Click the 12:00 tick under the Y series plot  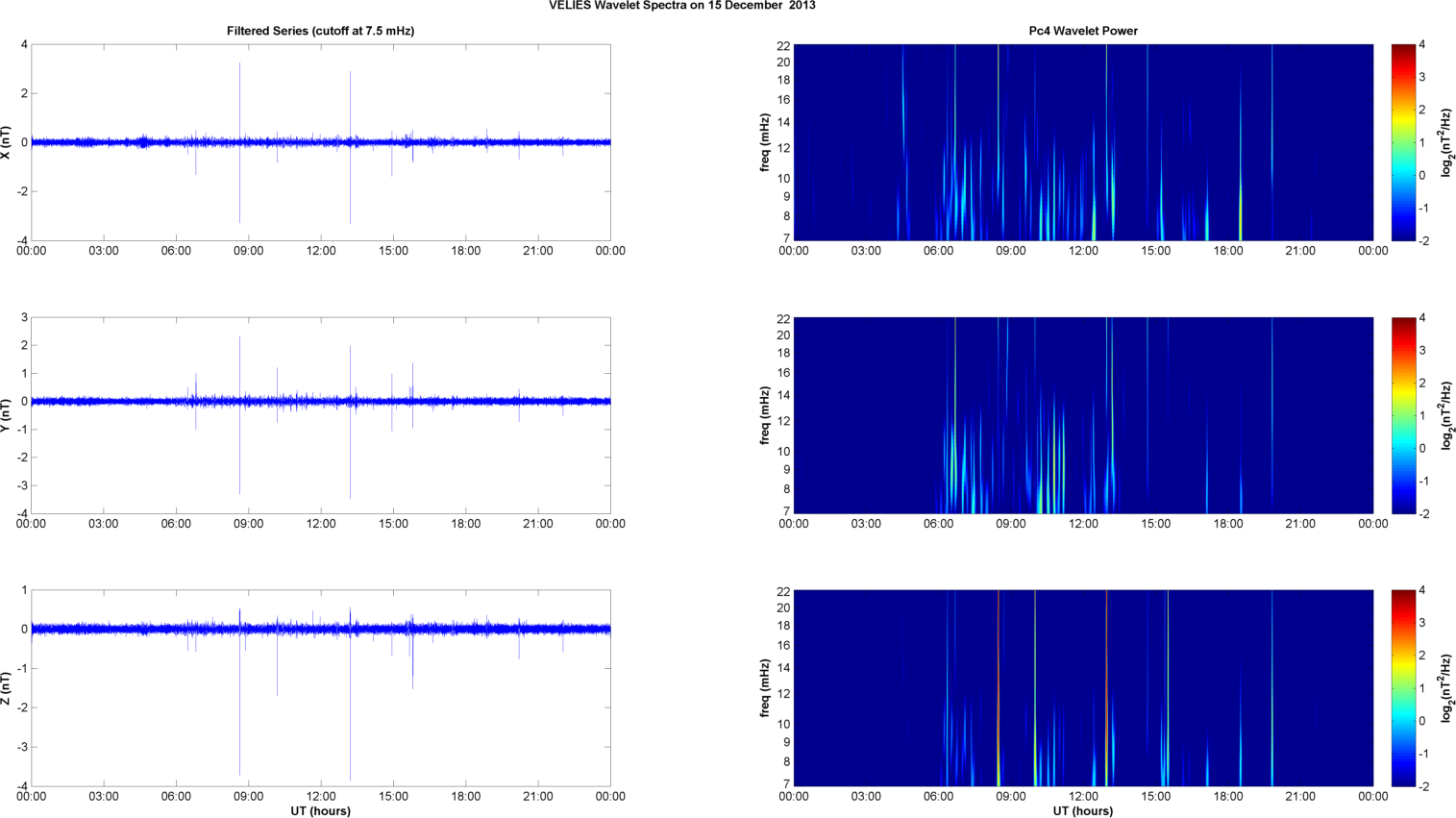click(x=321, y=524)
